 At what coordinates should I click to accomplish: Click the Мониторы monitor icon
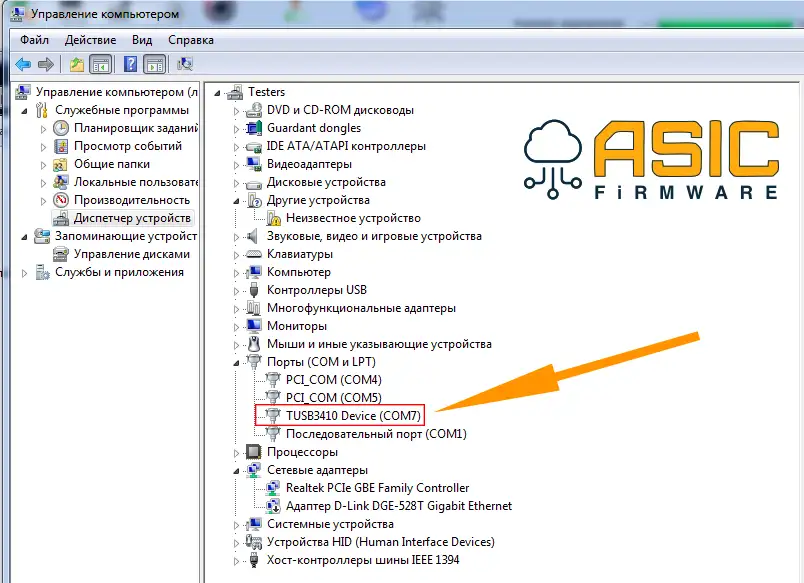(x=254, y=326)
